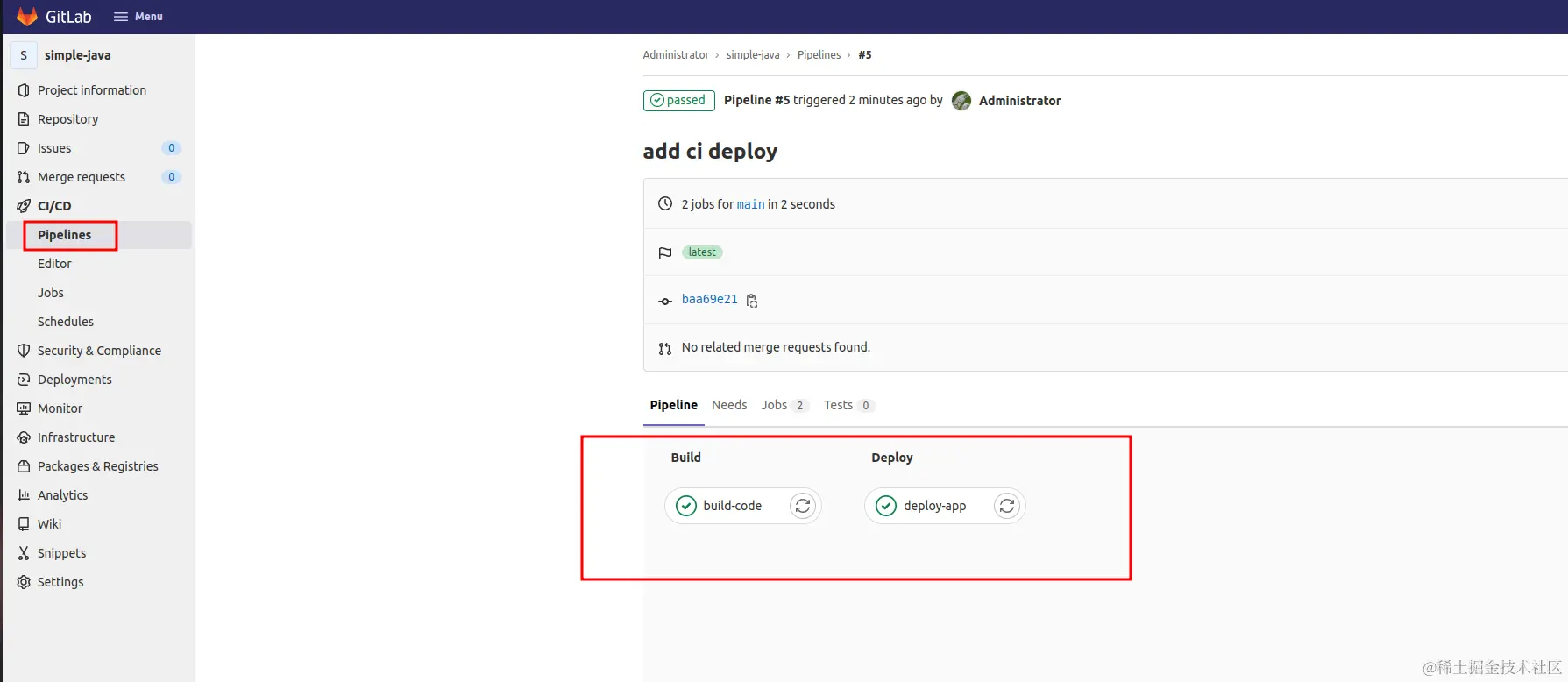Image resolution: width=1568 pixels, height=682 pixels.
Task: Click the Wiki sidebar icon
Action: 24,524
